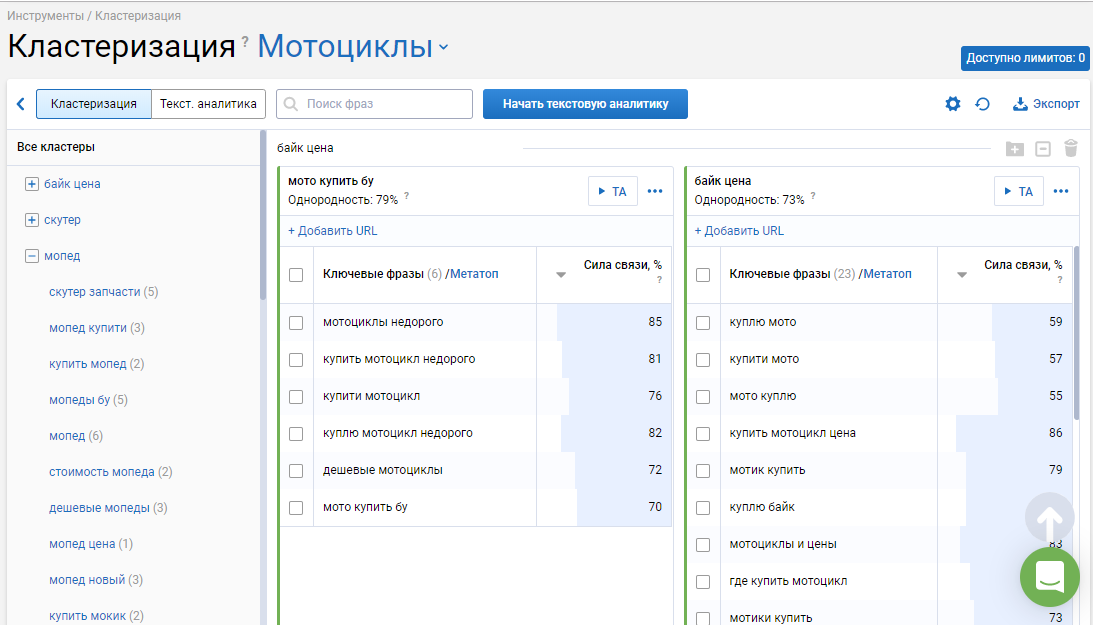Image resolution: width=1093 pixels, height=625 pixels.
Task: Click the add new group folder icon
Action: (x=1015, y=148)
